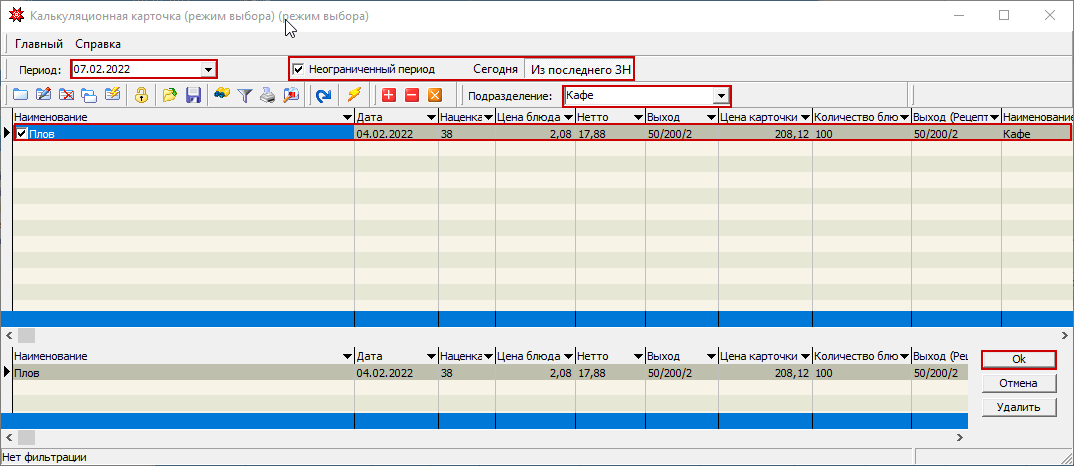Click the red plus icon
1074x466 pixels.
pyautogui.click(x=388, y=96)
